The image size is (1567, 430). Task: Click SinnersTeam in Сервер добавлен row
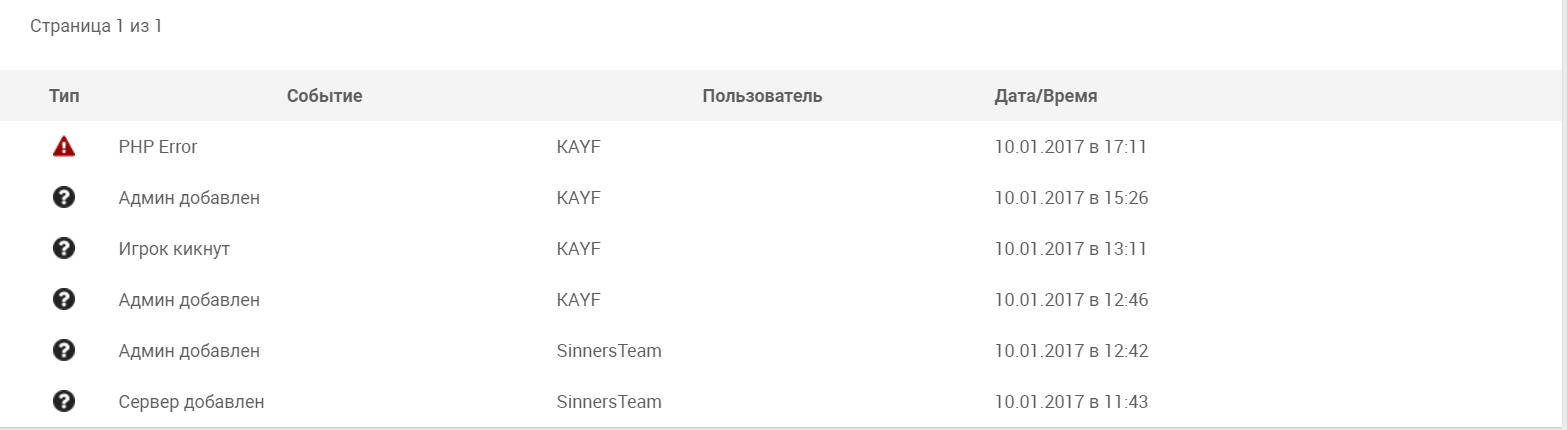(609, 402)
